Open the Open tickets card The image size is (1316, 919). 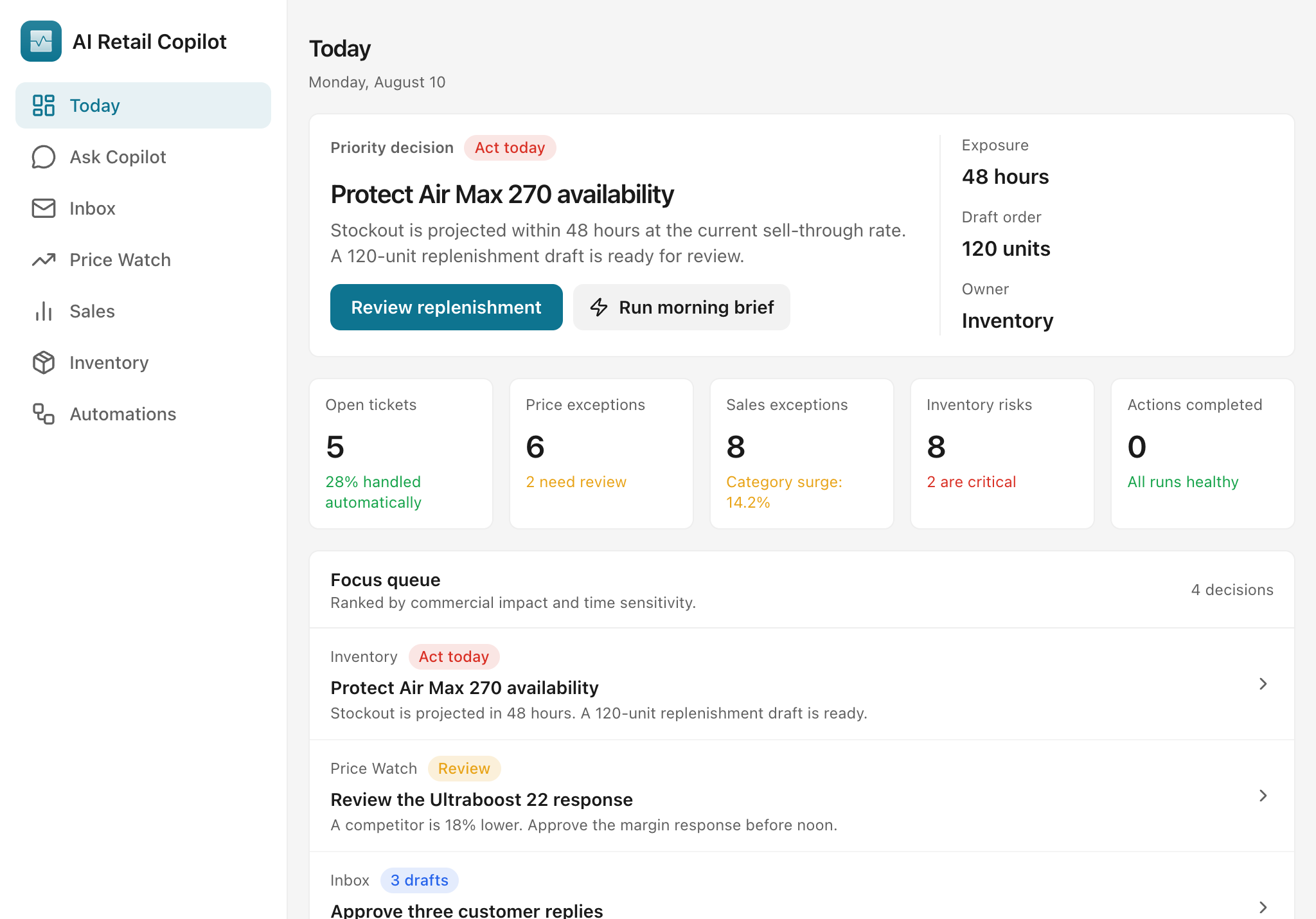[401, 454]
